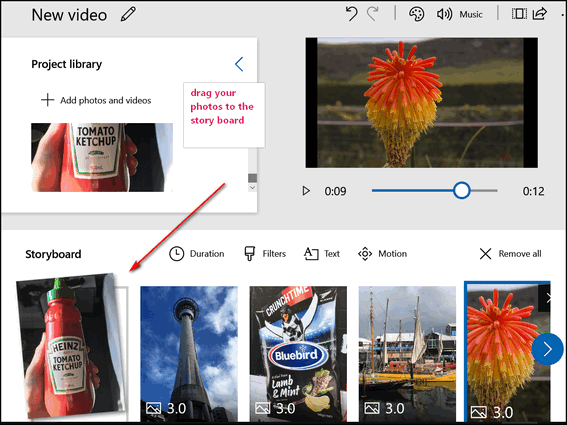Select the tower storyboard clip

[x=189, y=354]
